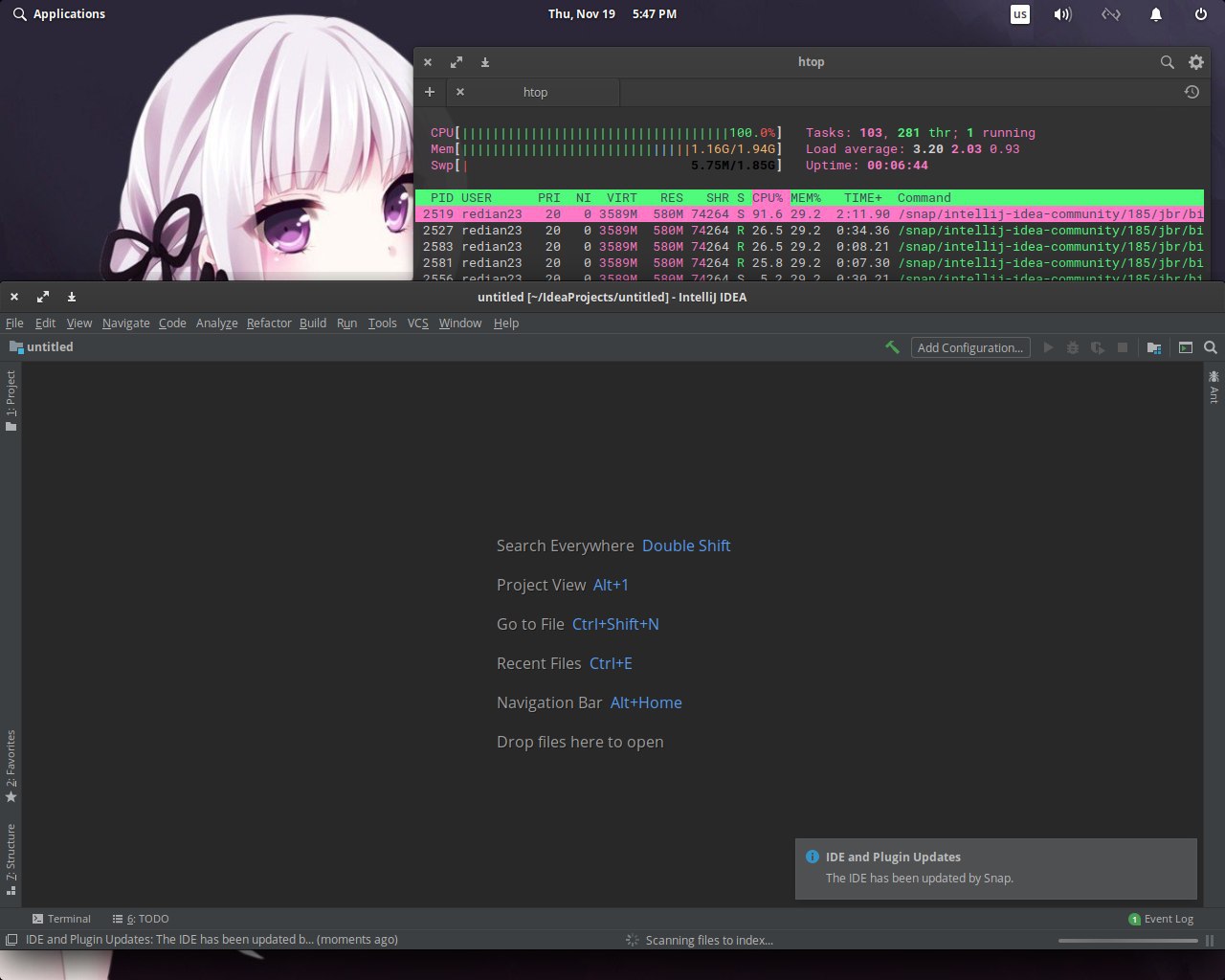The width and height of the screenshot is (1225, 980).
Task: Open the Window menu
Action: [x=460, y=323]
